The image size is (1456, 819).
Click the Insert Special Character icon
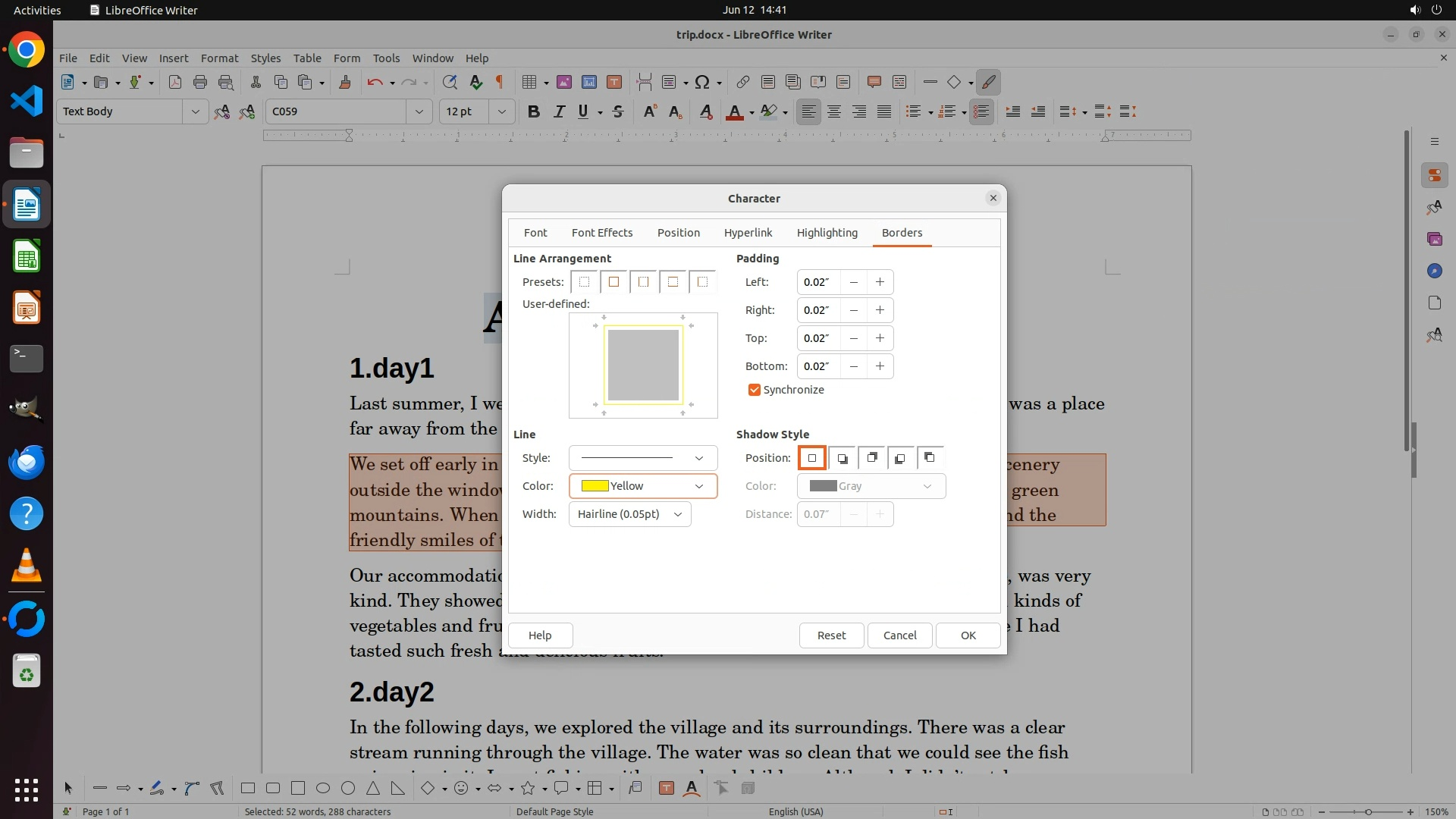click(x=702, y=82)
